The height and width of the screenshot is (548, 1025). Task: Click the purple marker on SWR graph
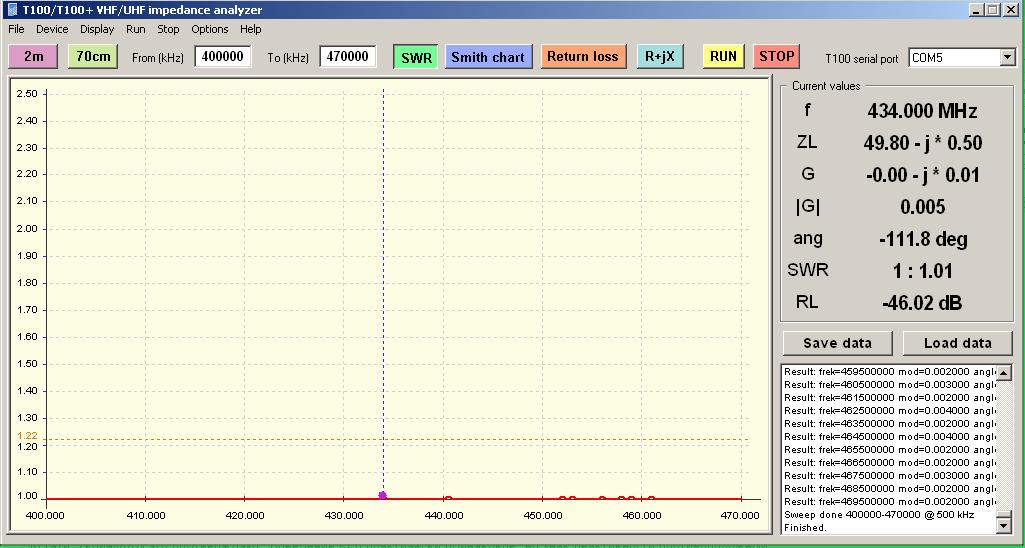pyautogui.click(x=383, y=495)
